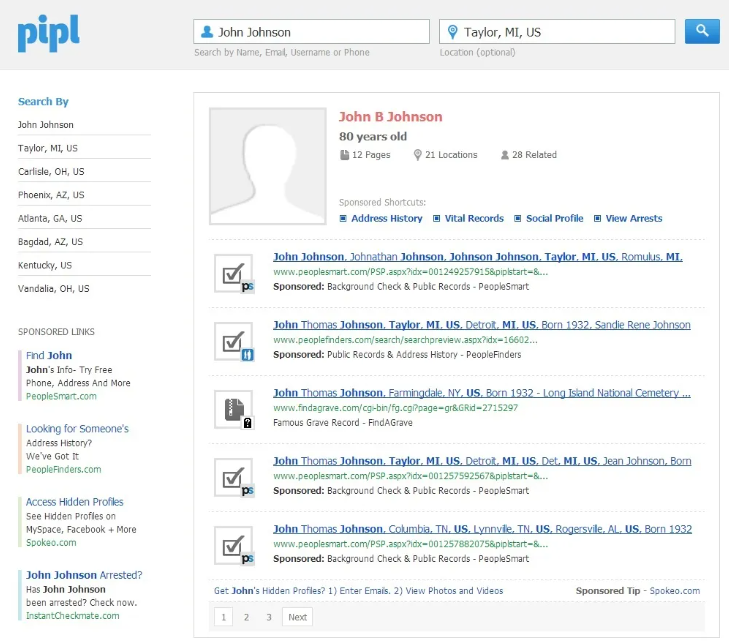Click PeopleSmart.com green URL in sidebar

click(61, 396)
